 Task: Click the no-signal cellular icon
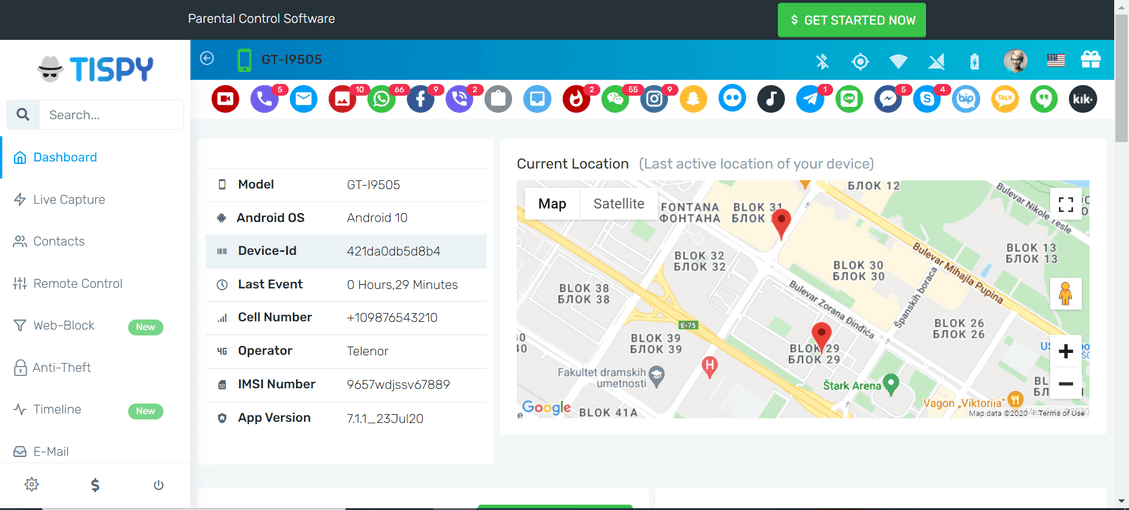(x=936, y=61)
